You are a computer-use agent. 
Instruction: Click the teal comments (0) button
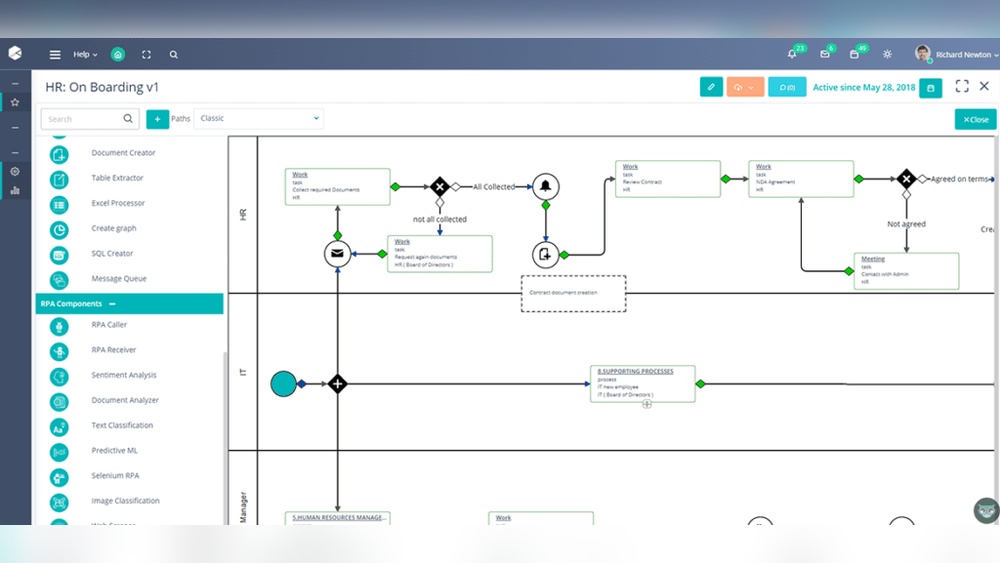(x=787, y=87)
